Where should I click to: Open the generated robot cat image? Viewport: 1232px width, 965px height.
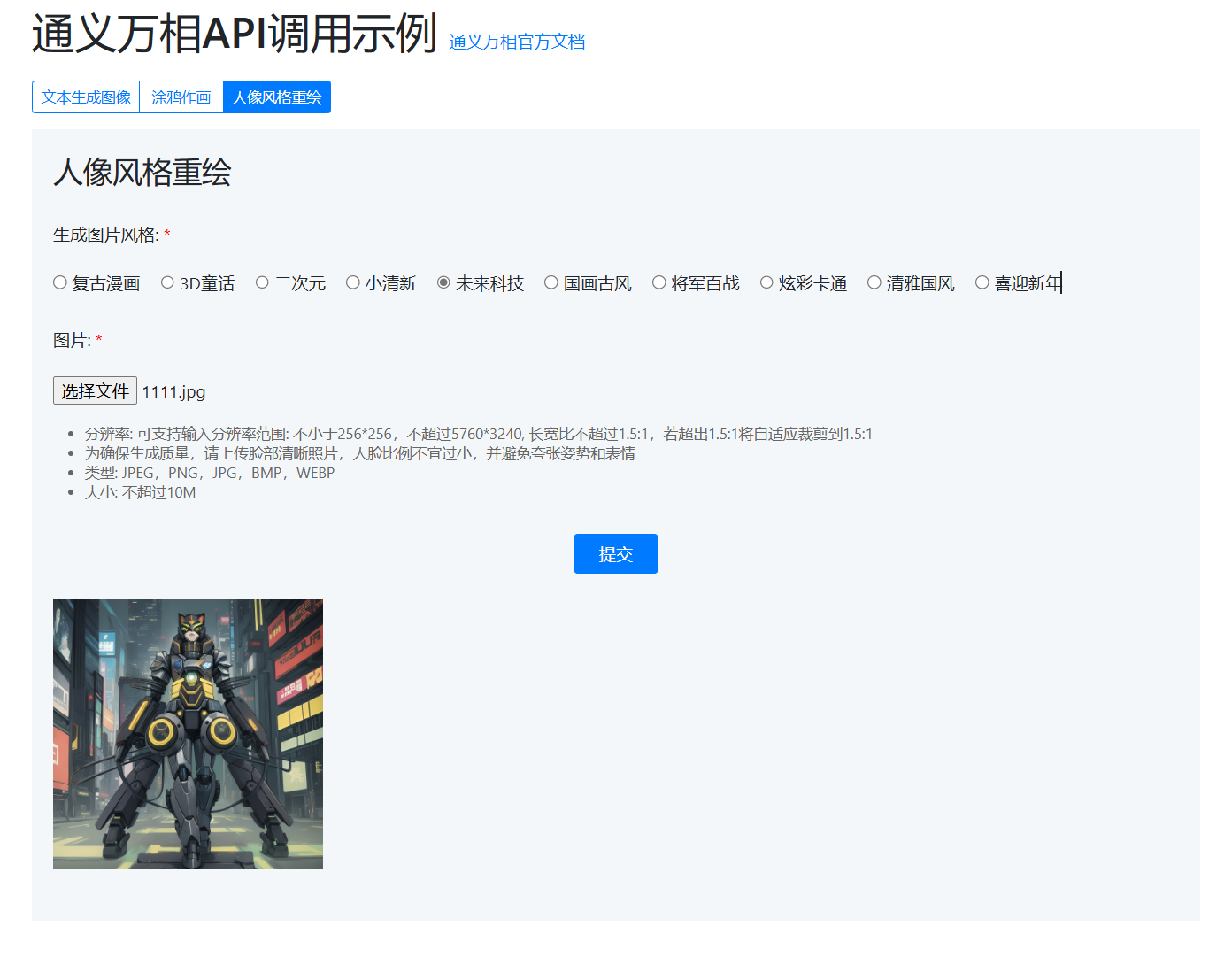188,734
